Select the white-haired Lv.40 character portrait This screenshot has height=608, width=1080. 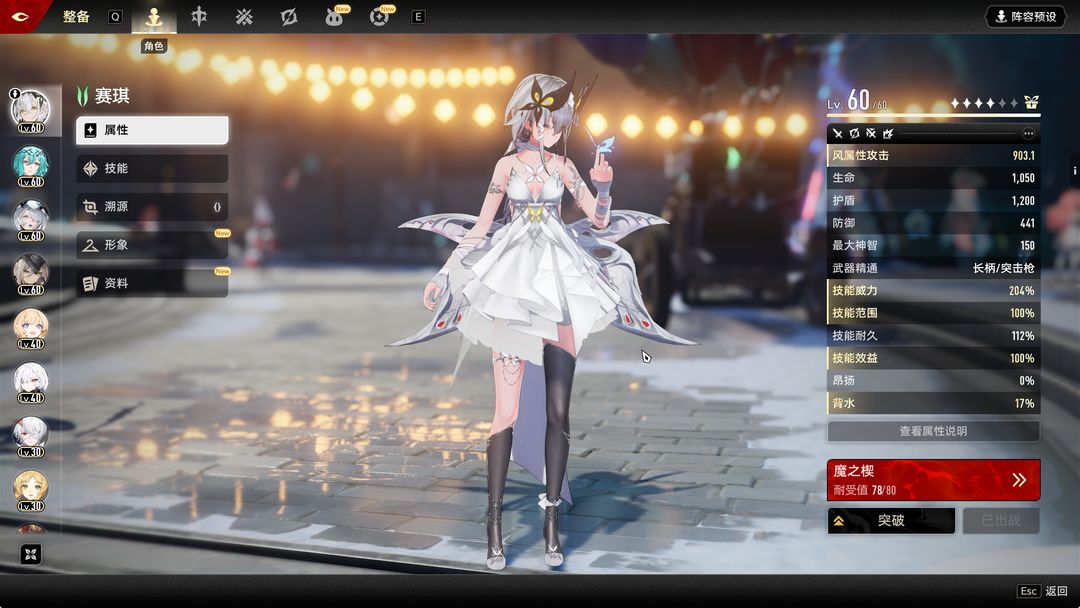31,383
